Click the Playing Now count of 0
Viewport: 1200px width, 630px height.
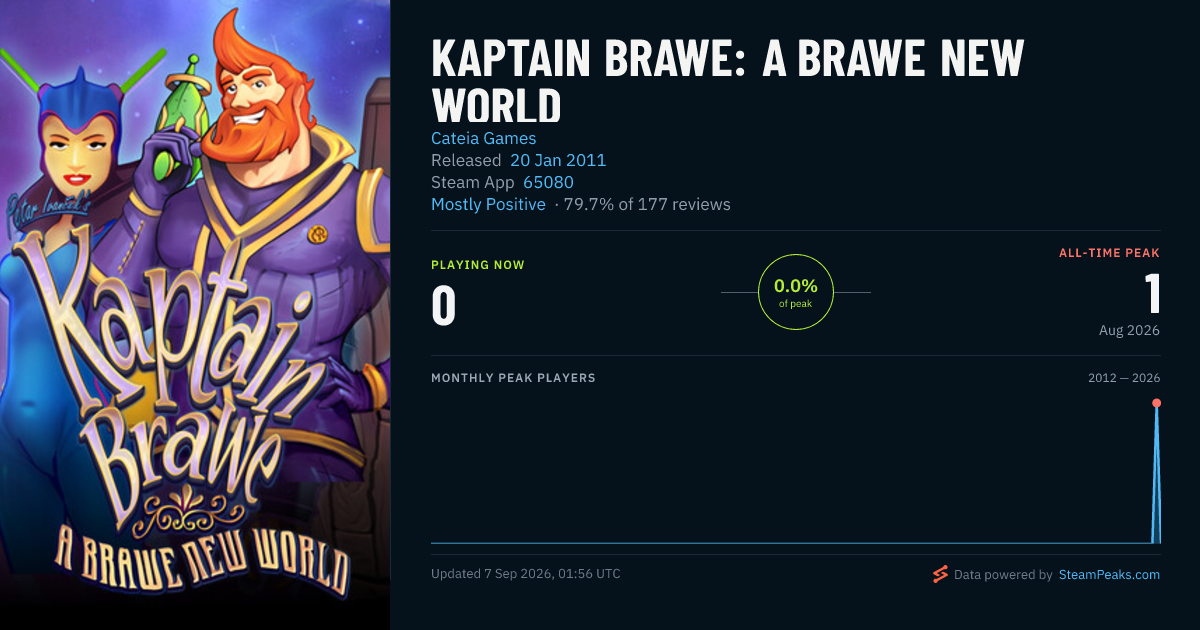443,305
